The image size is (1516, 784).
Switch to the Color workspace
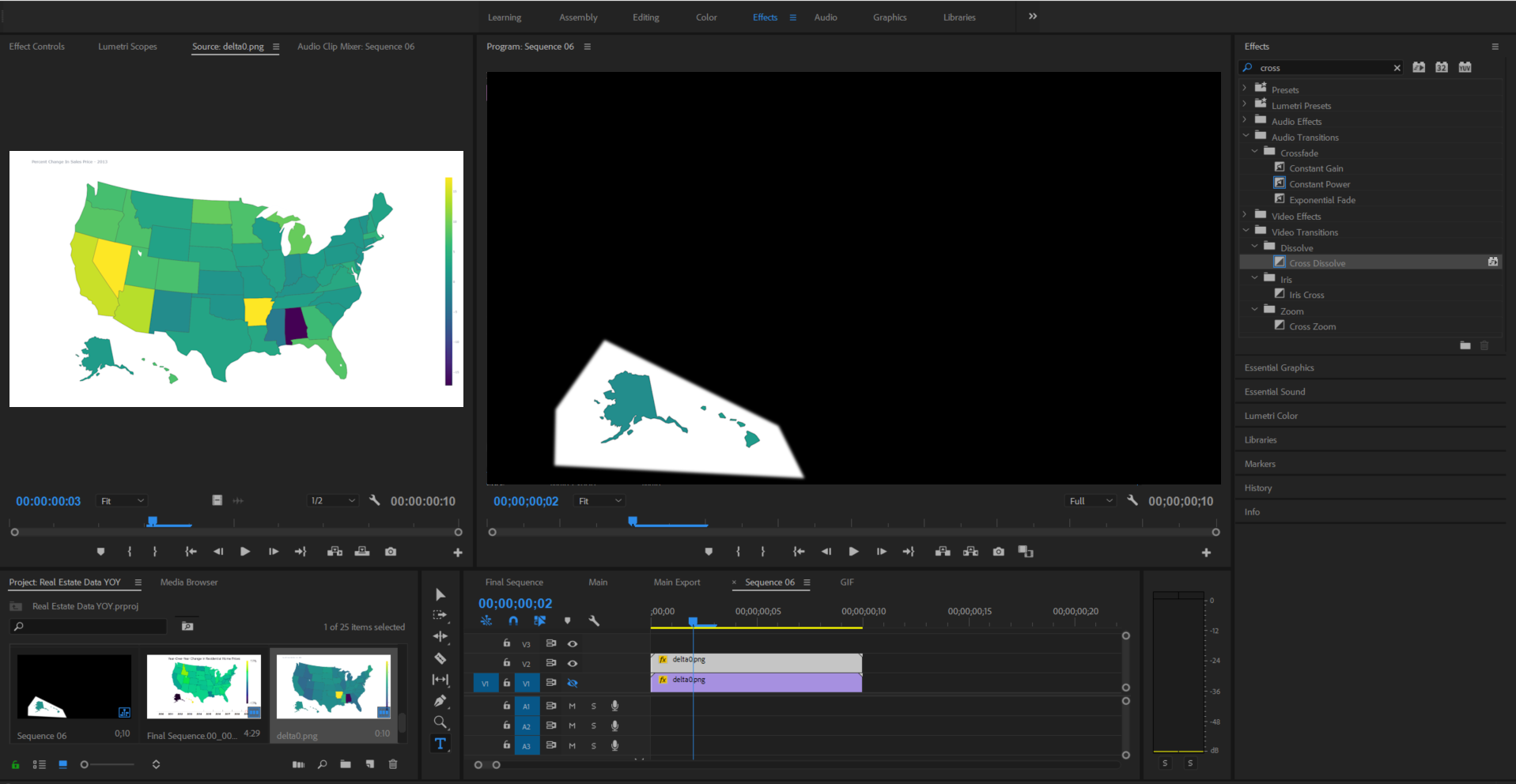point(706,17)
